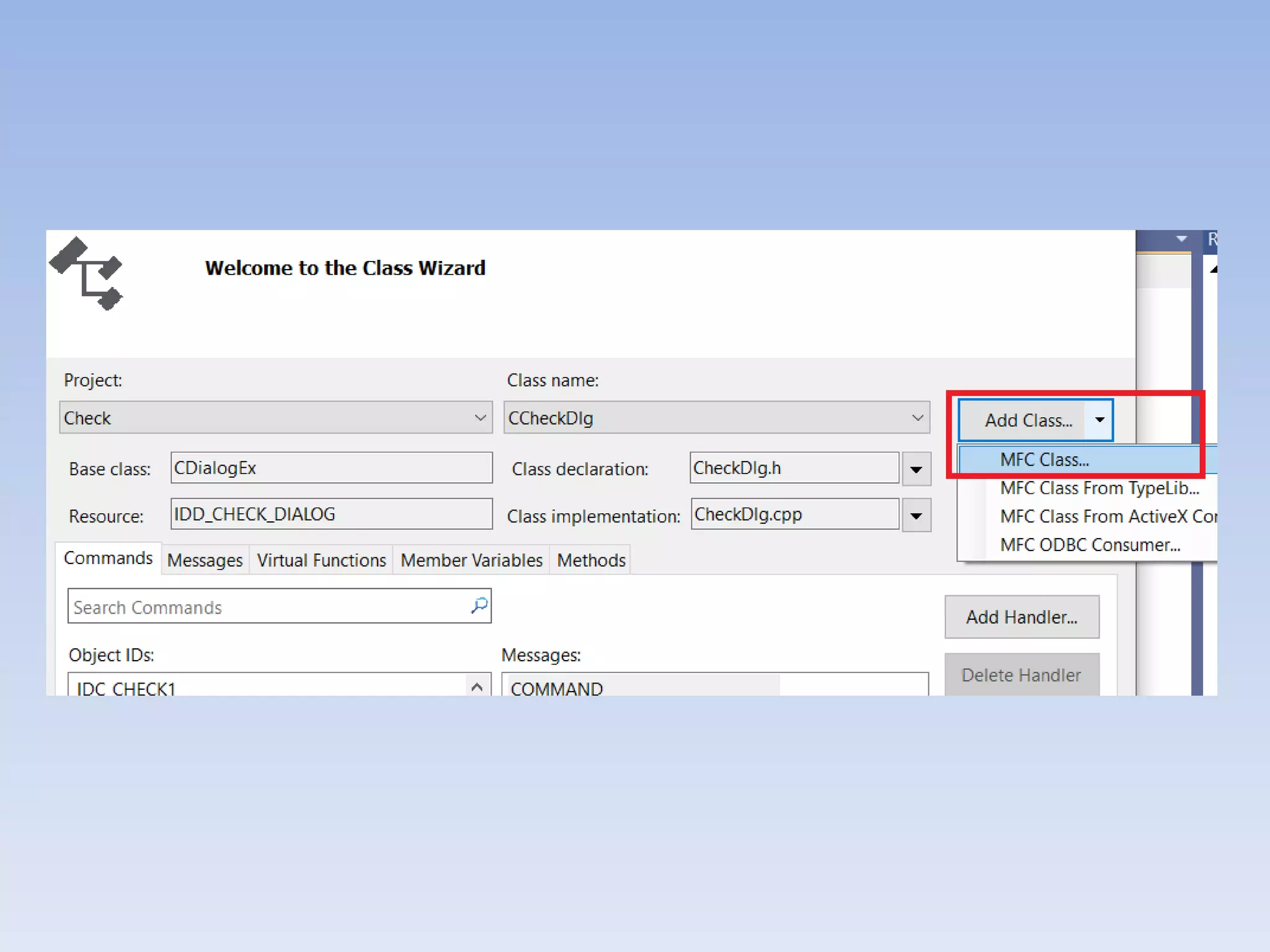
Task: Choose MFC Class From TypeLib... option
Action: point(1099,488)
